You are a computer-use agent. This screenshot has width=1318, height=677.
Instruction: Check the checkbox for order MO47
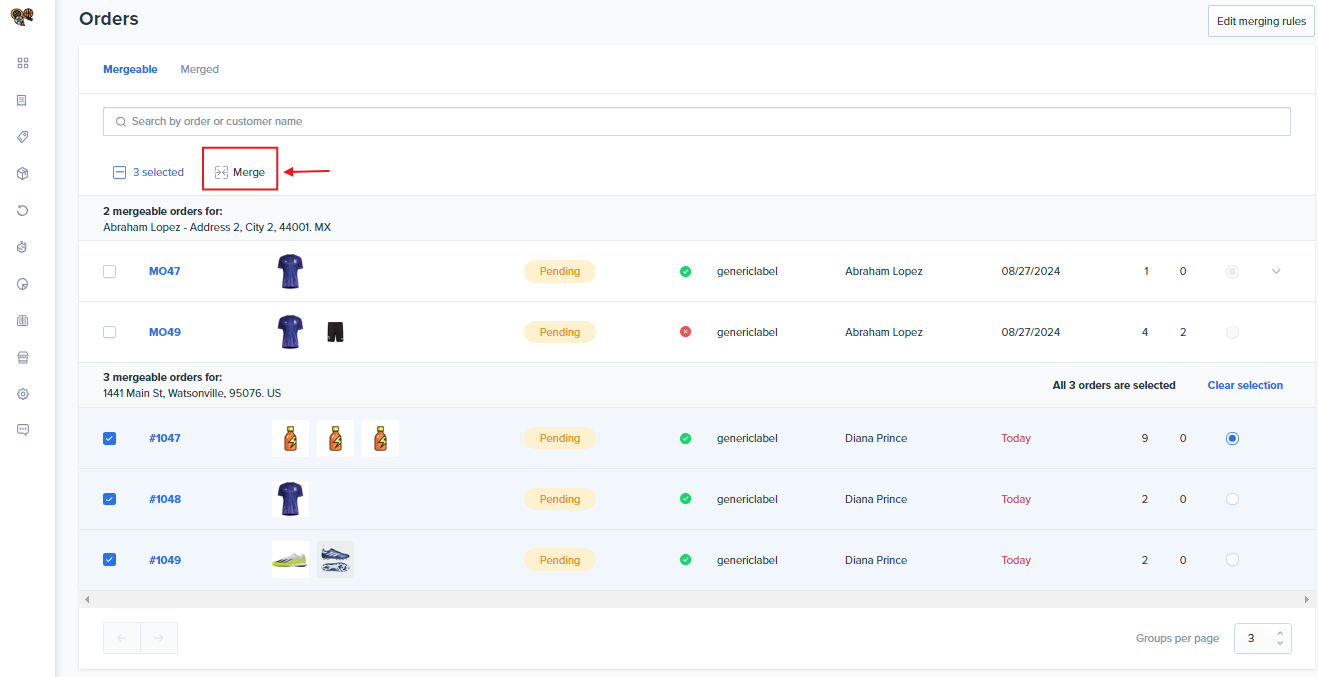click(x=110, y=271)
